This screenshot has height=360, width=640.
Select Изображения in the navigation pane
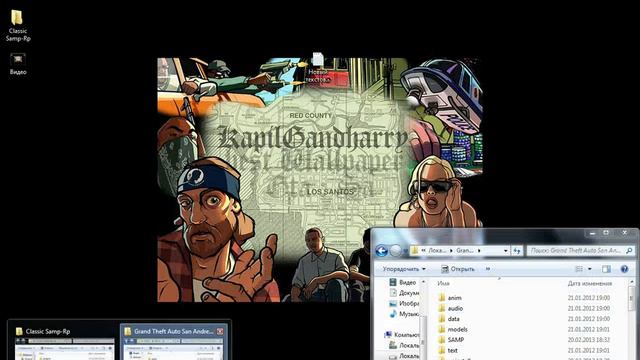click(x=404, y=303)
